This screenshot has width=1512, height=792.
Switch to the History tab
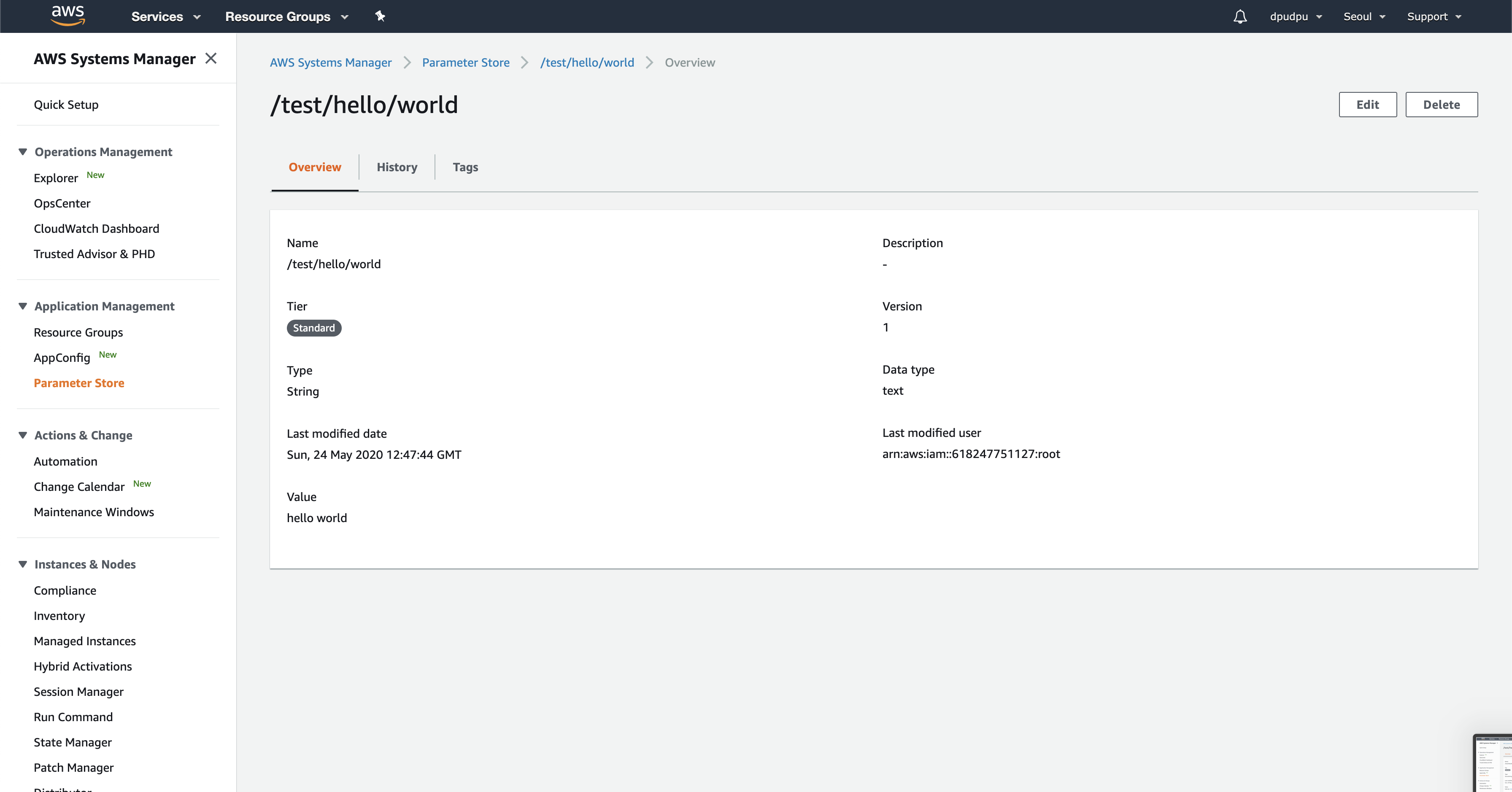(397, 167)
